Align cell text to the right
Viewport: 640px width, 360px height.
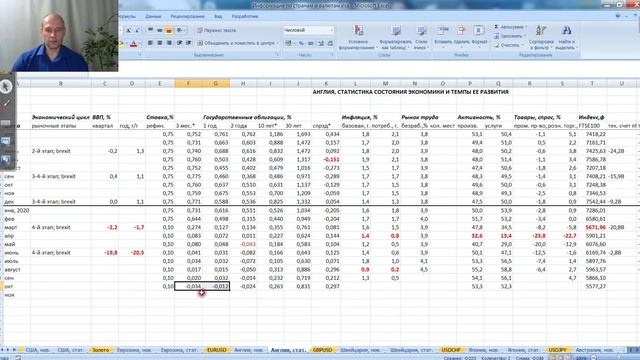[x=169, y=43]
